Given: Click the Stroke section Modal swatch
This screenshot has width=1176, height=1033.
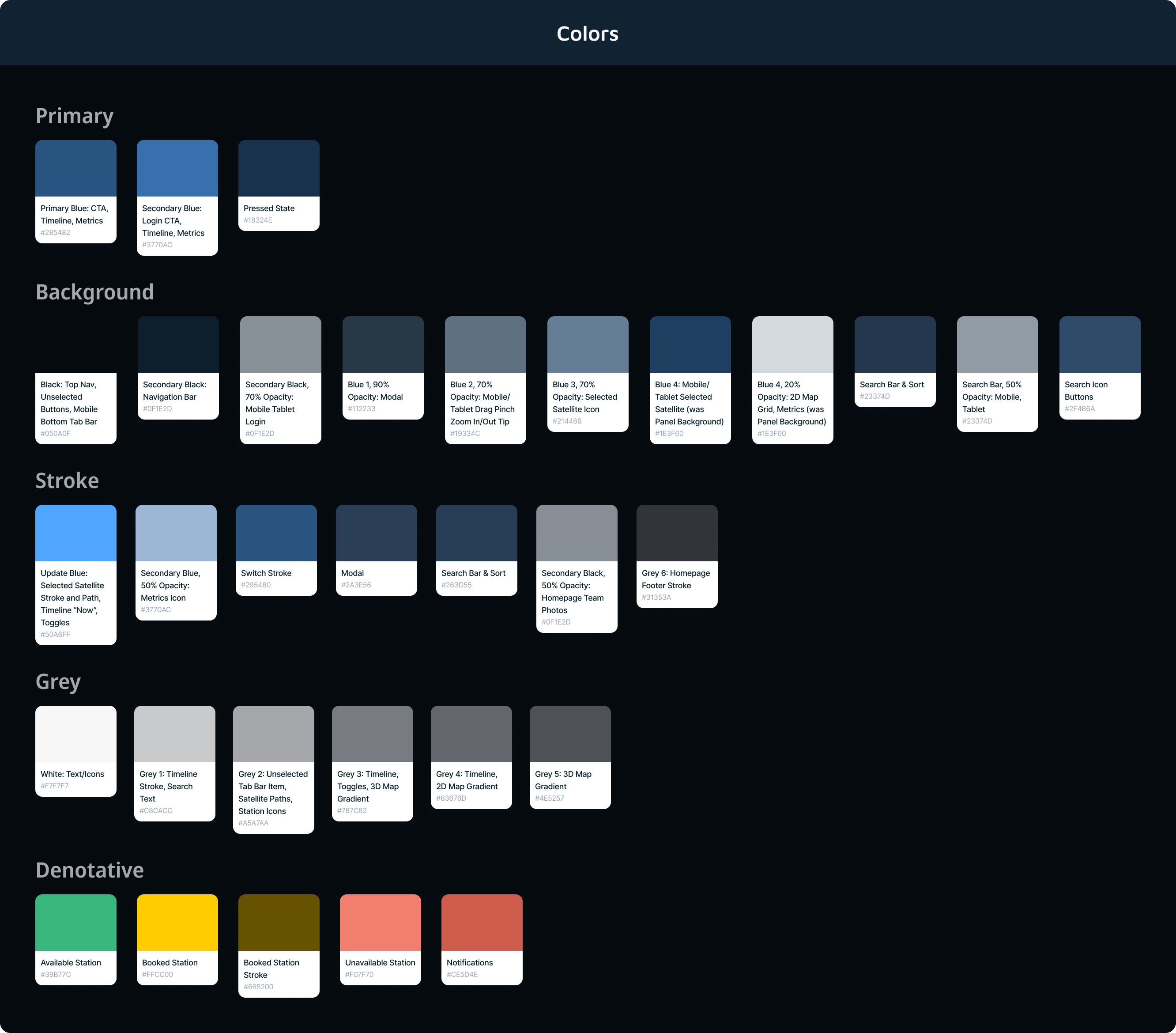Looking at the screenshot, I should [x=376, y=534].
